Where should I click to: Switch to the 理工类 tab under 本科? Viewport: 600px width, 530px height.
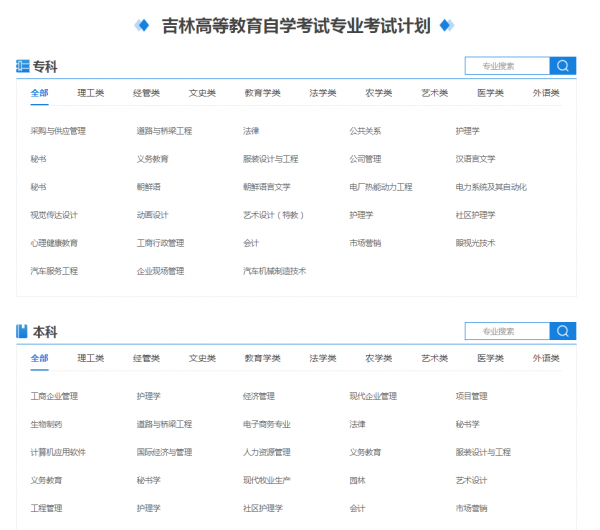pos(91,359)
